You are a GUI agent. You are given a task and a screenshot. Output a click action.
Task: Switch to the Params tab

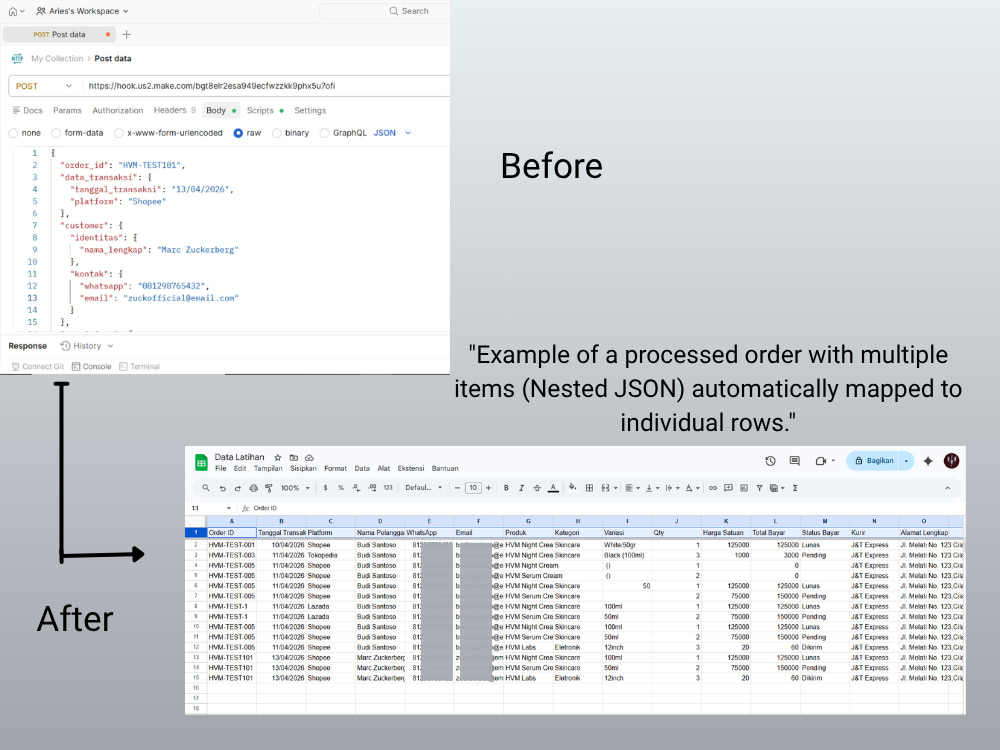67,110
